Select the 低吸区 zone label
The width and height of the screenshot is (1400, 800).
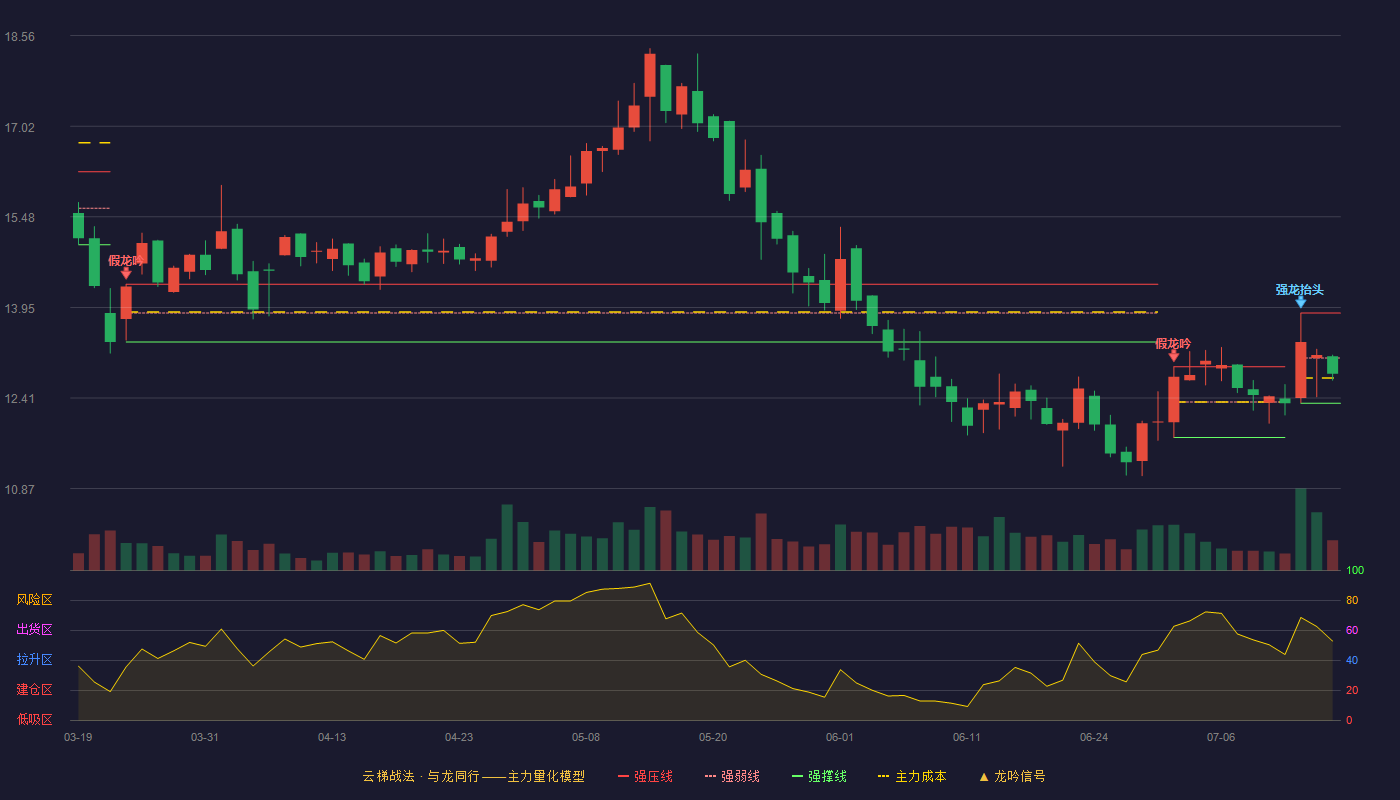coord(34,719)
